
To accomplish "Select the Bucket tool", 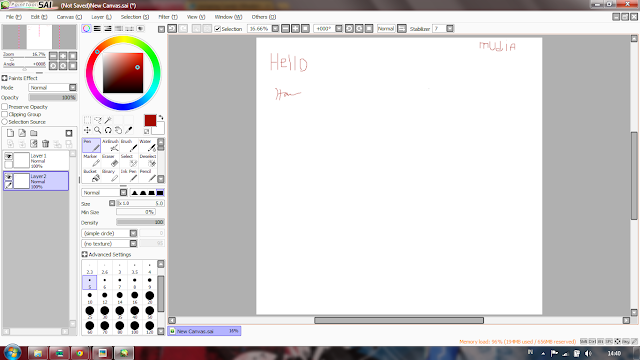I will coord(91,176).
